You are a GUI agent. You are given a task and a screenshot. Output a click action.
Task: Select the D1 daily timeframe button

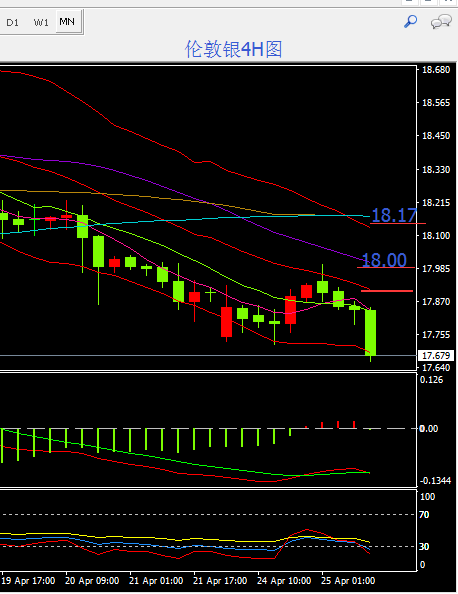pyautogui.click(x=13, y=22)
